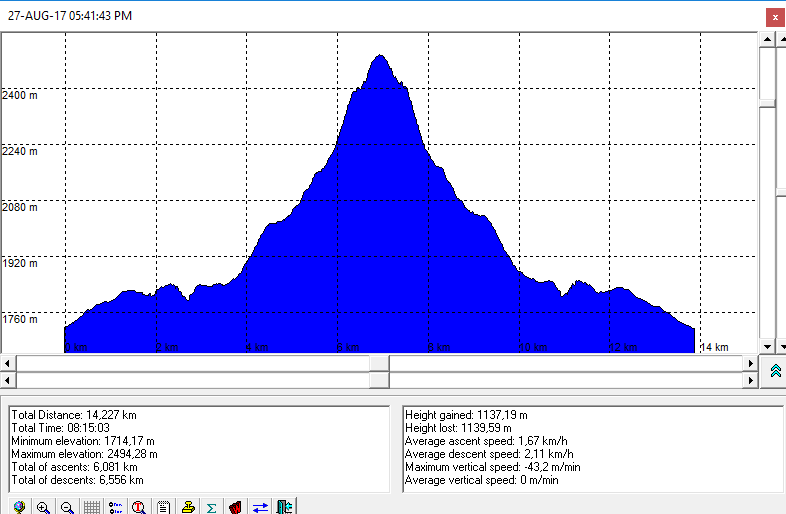The image size is (786, 514).
Task: Click the blue swap arrows icon
Action: pyautogui.click(x=260, y=507)
